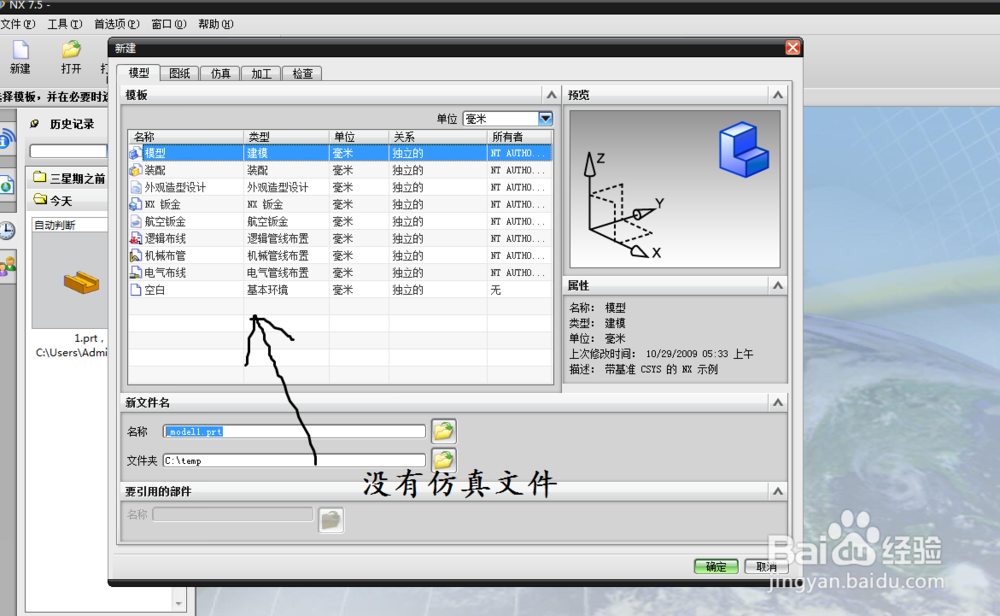Collapse the 要引用的部件 section

(x=778, y=490)
